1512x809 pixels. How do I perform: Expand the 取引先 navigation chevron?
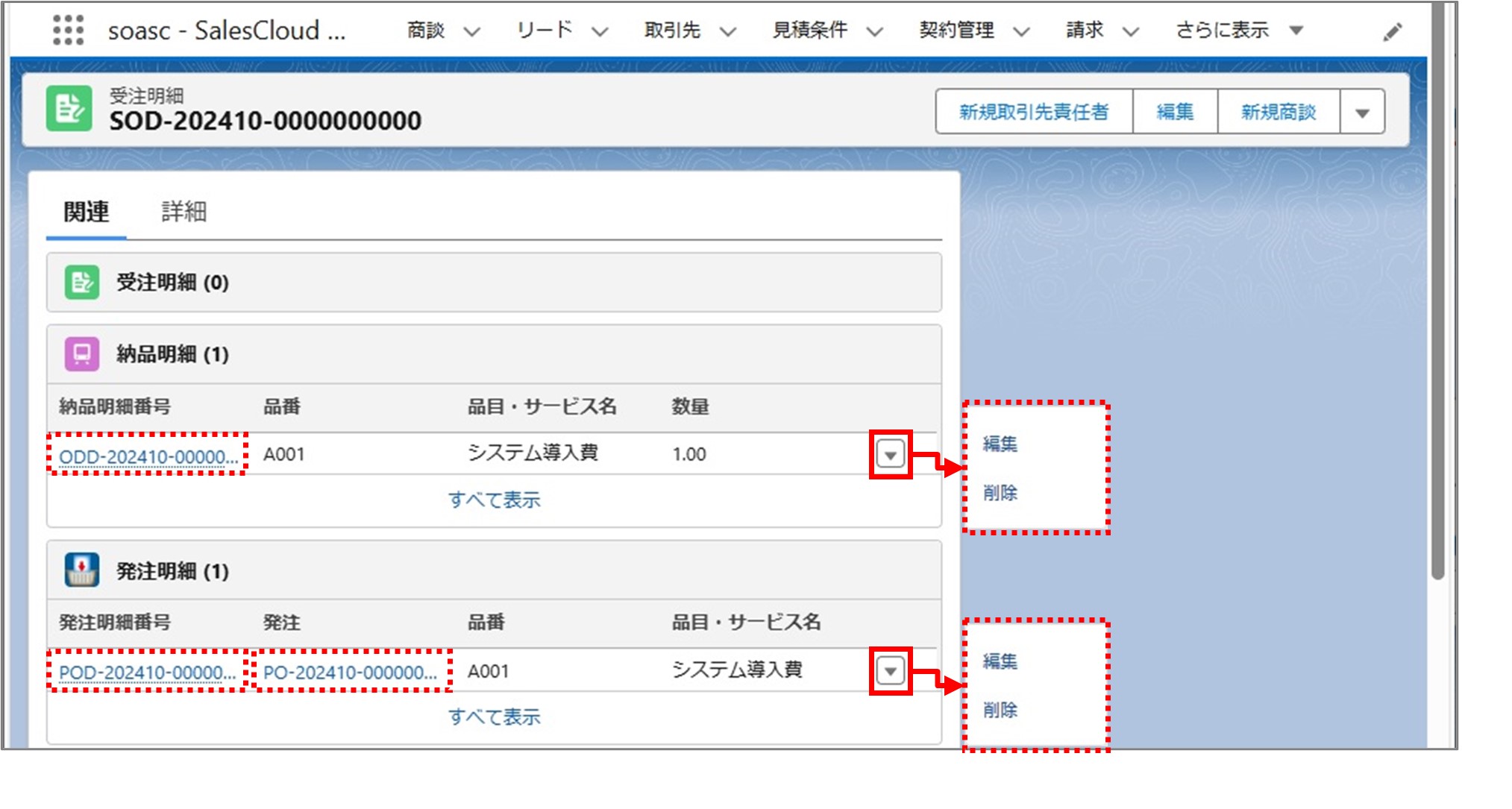728,31
